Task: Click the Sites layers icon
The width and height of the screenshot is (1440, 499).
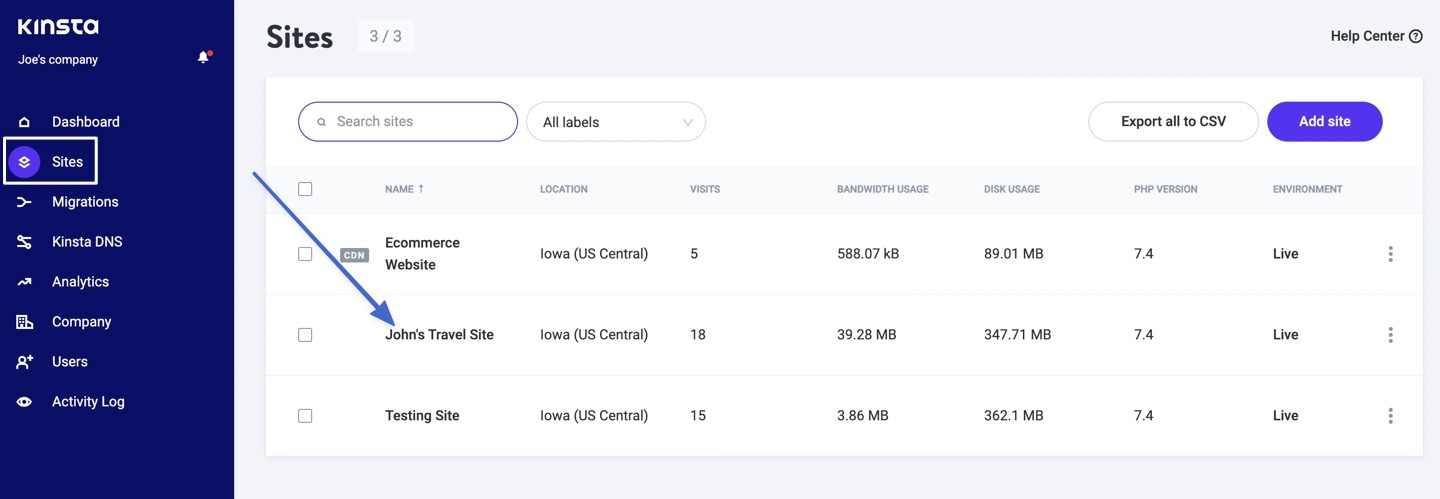Action: [24, 162]
